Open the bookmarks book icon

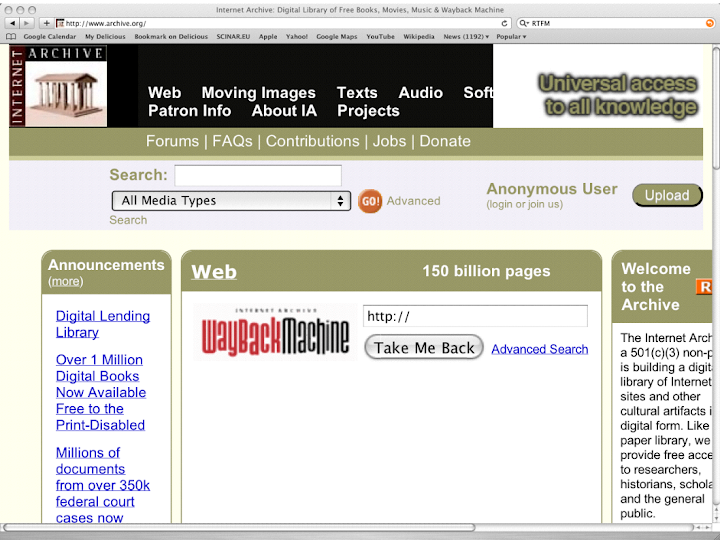[11, 36]
